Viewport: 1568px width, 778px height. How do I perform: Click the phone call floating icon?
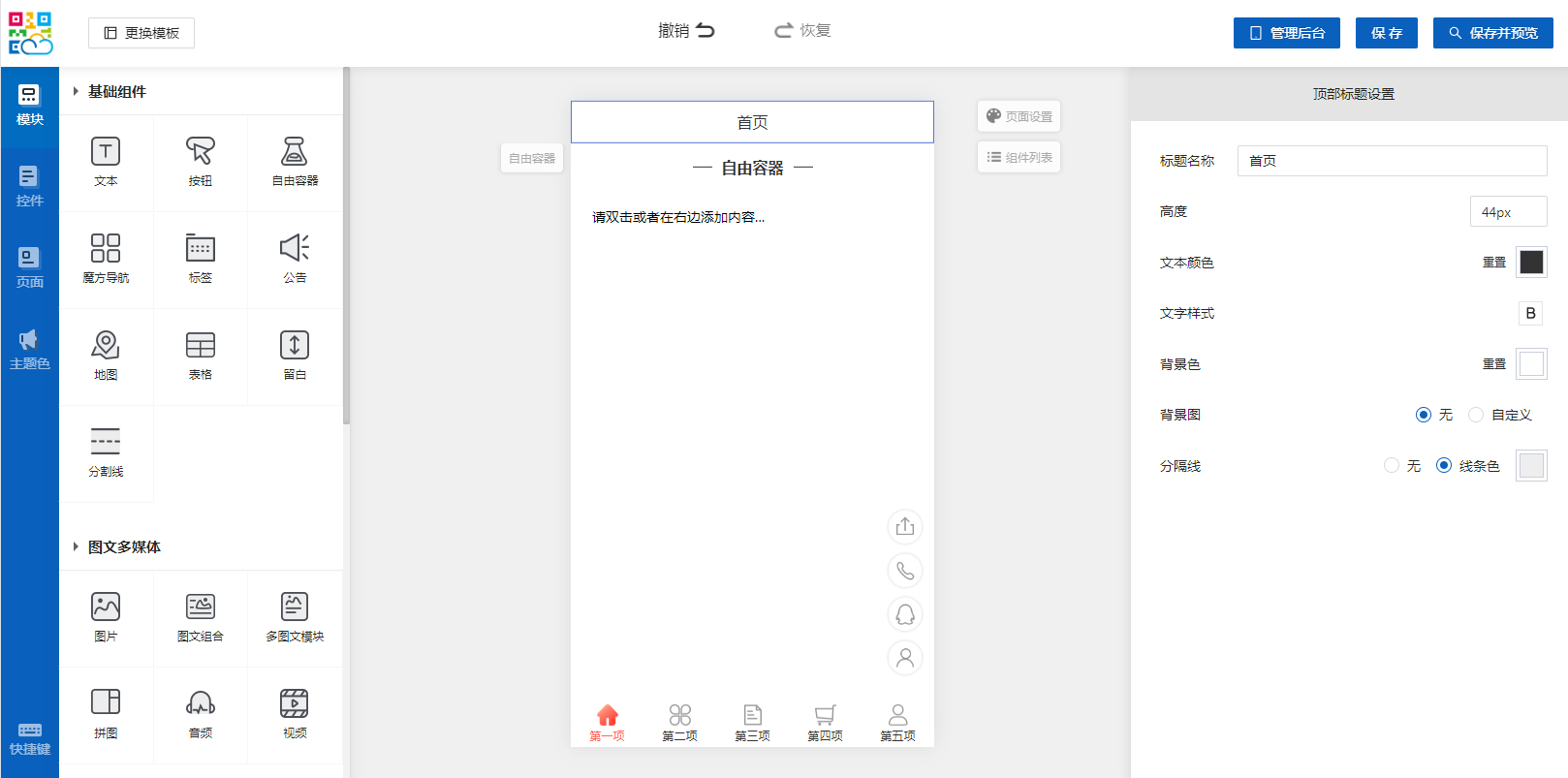pos(905,571)
